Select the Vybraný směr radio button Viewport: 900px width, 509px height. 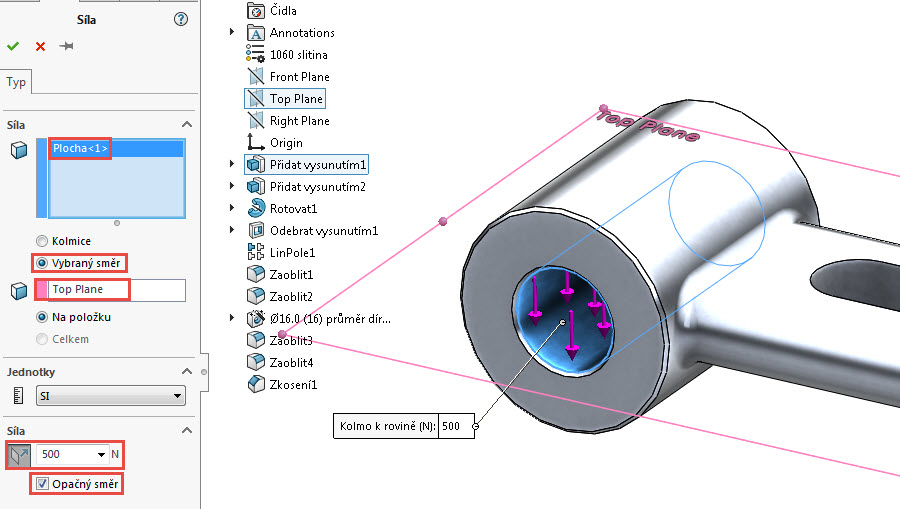(x=42, y=263)
